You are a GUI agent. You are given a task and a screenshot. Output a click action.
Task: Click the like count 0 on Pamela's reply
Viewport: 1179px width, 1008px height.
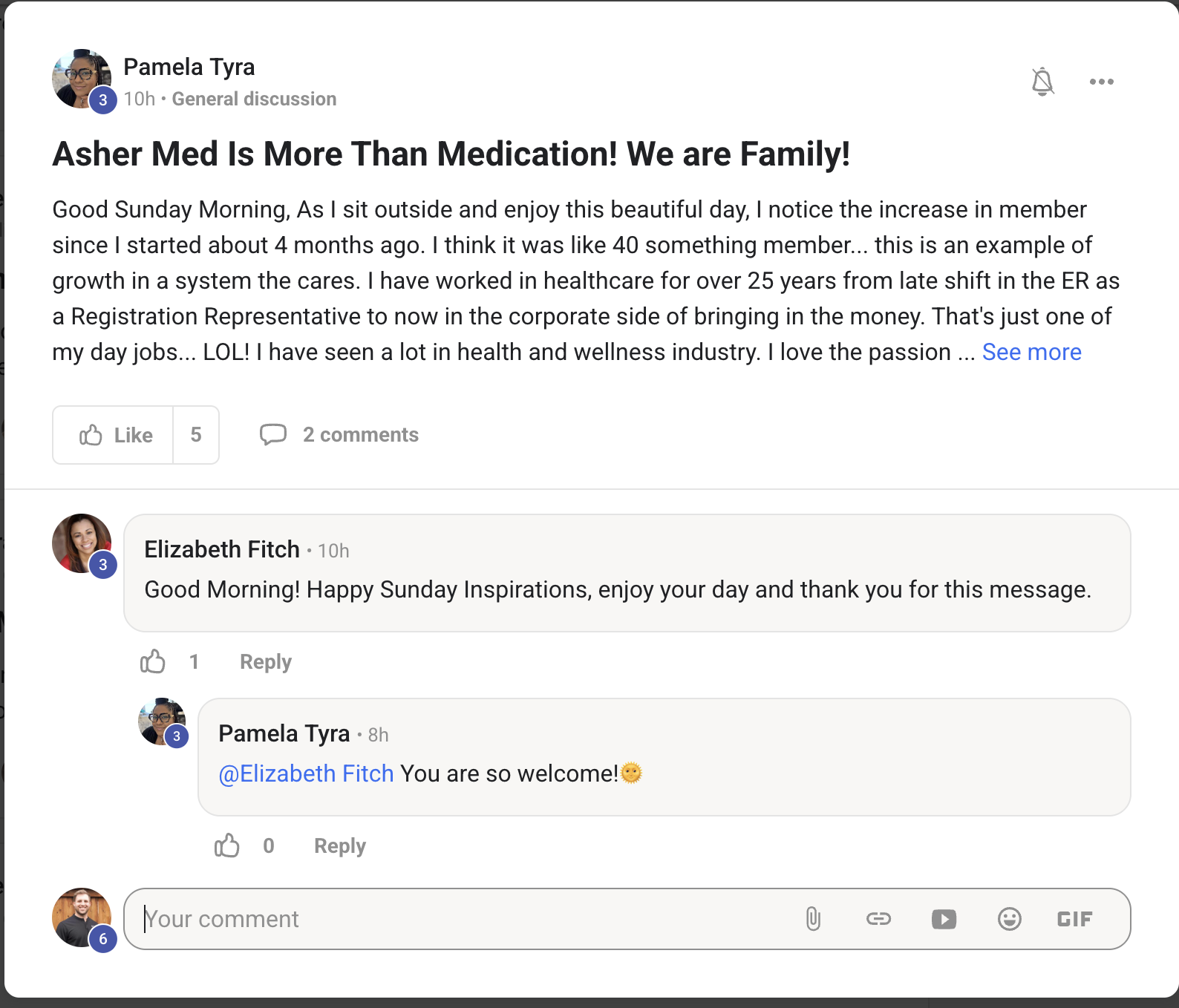[x=269, y=845]
